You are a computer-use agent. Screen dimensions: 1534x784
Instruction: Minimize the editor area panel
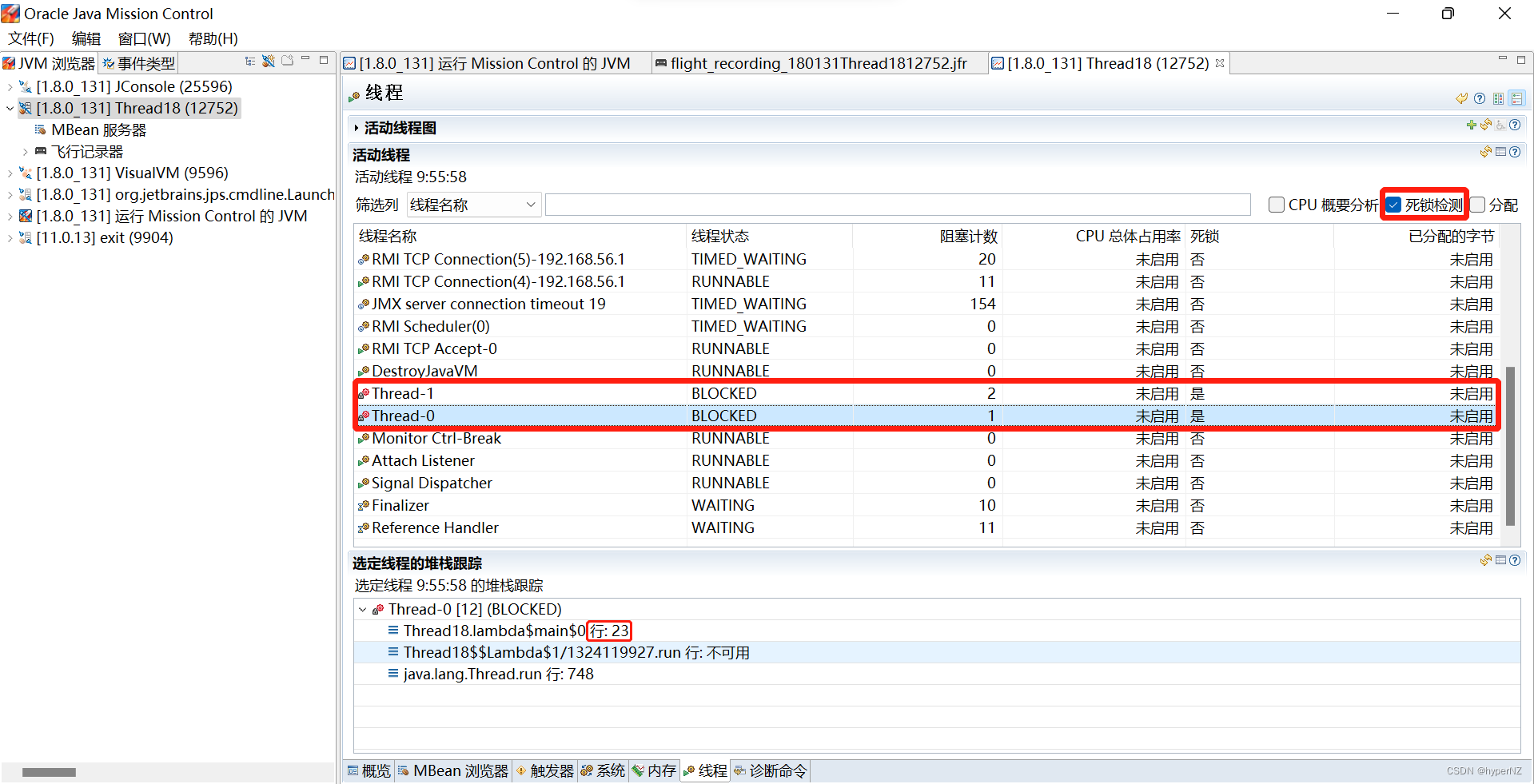pyautogui.click(x=1502, y=59)
